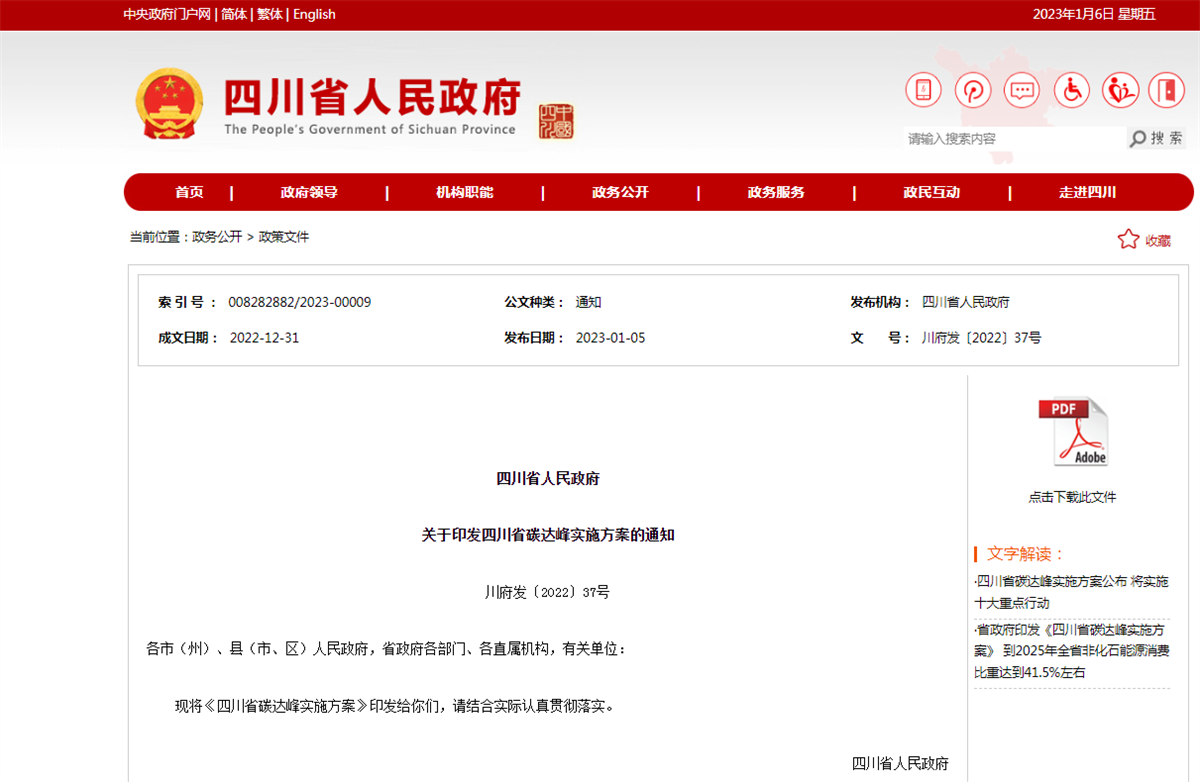Click the mobile phone icon in header
This screenshot has width=1200, height=782.
923,91
